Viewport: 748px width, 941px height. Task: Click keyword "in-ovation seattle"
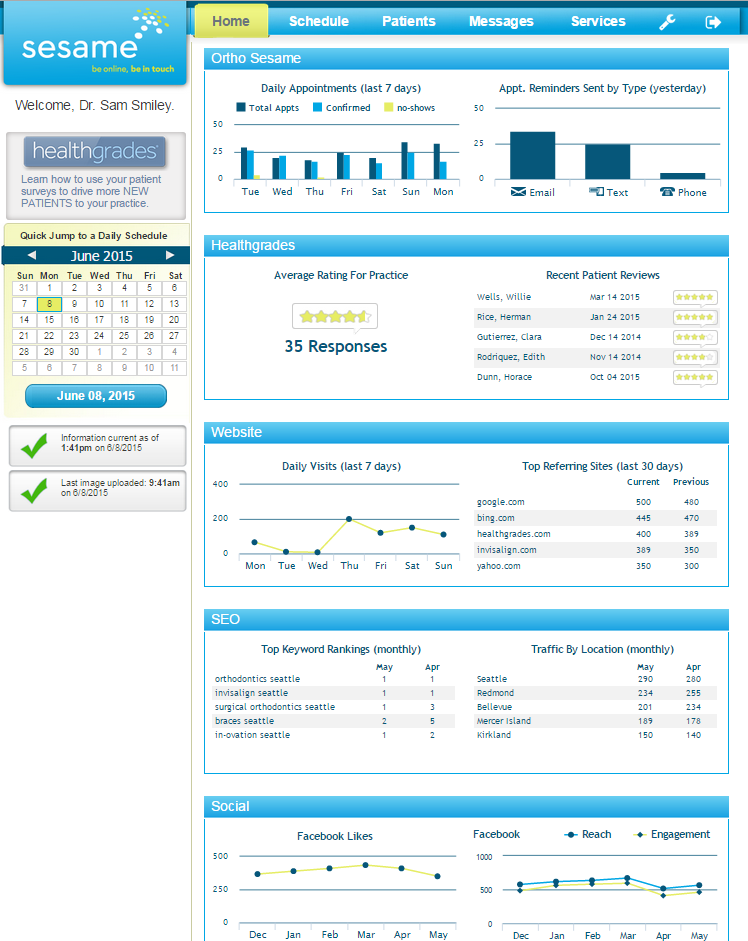pyautogui.click(x=252, y=735)
